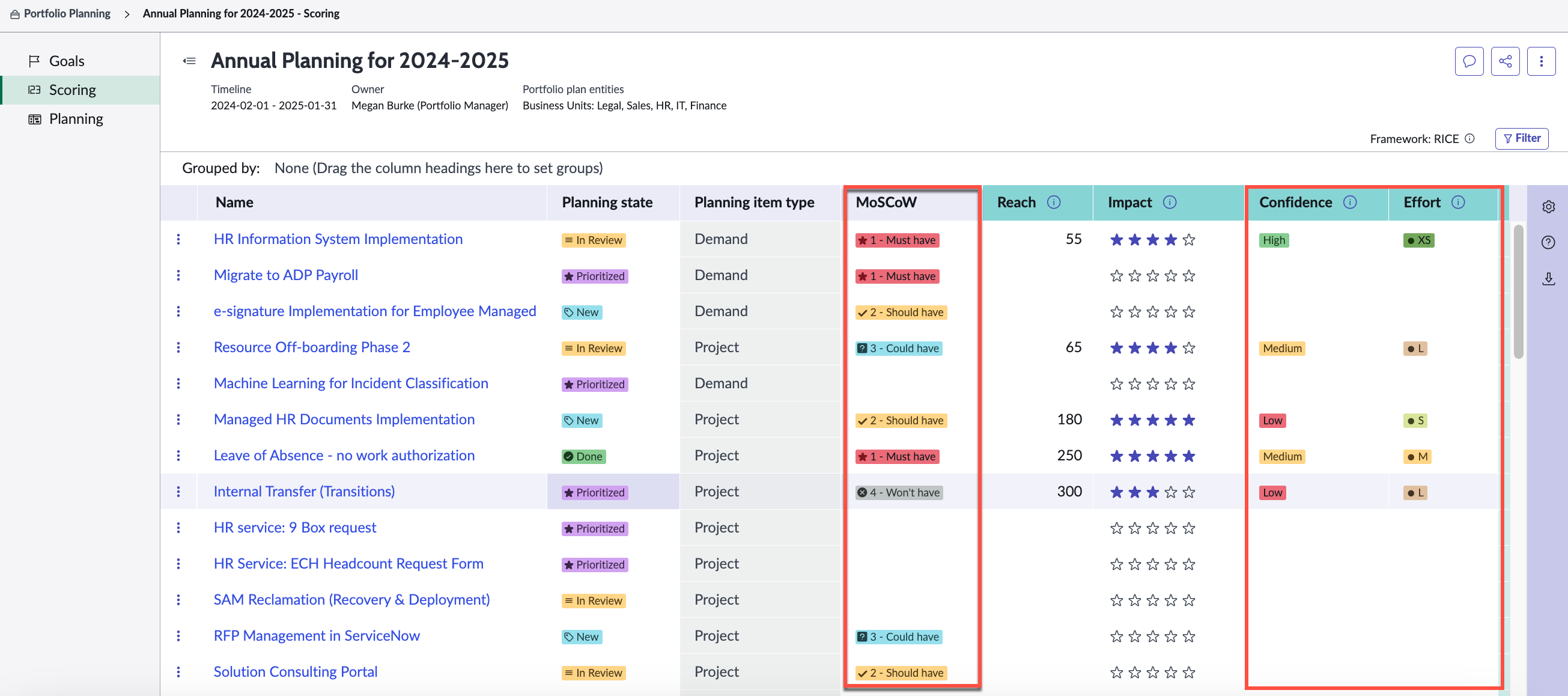The image size is (1568, 696).
Task: Open HR Information System Implementation link
Action: click(x=338, y=239)
